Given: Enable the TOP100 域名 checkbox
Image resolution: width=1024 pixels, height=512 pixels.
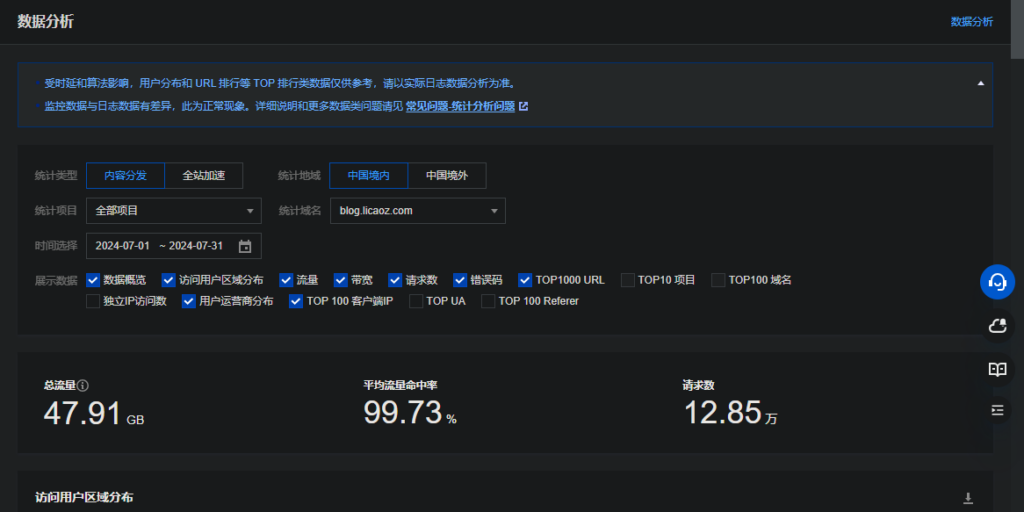Looking at the screenshot, I should point(718,280).
